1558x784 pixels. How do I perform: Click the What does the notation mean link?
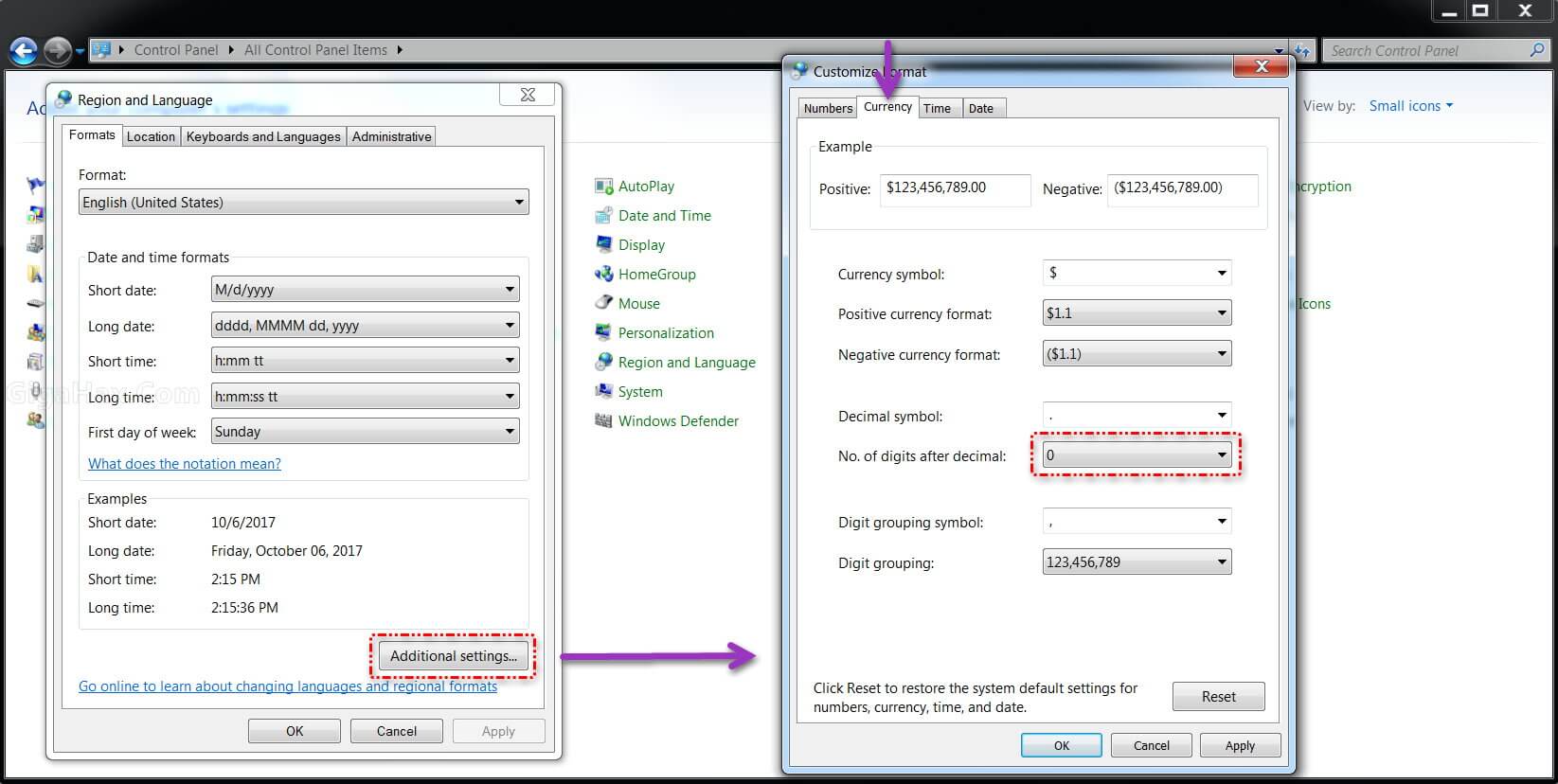185,464
